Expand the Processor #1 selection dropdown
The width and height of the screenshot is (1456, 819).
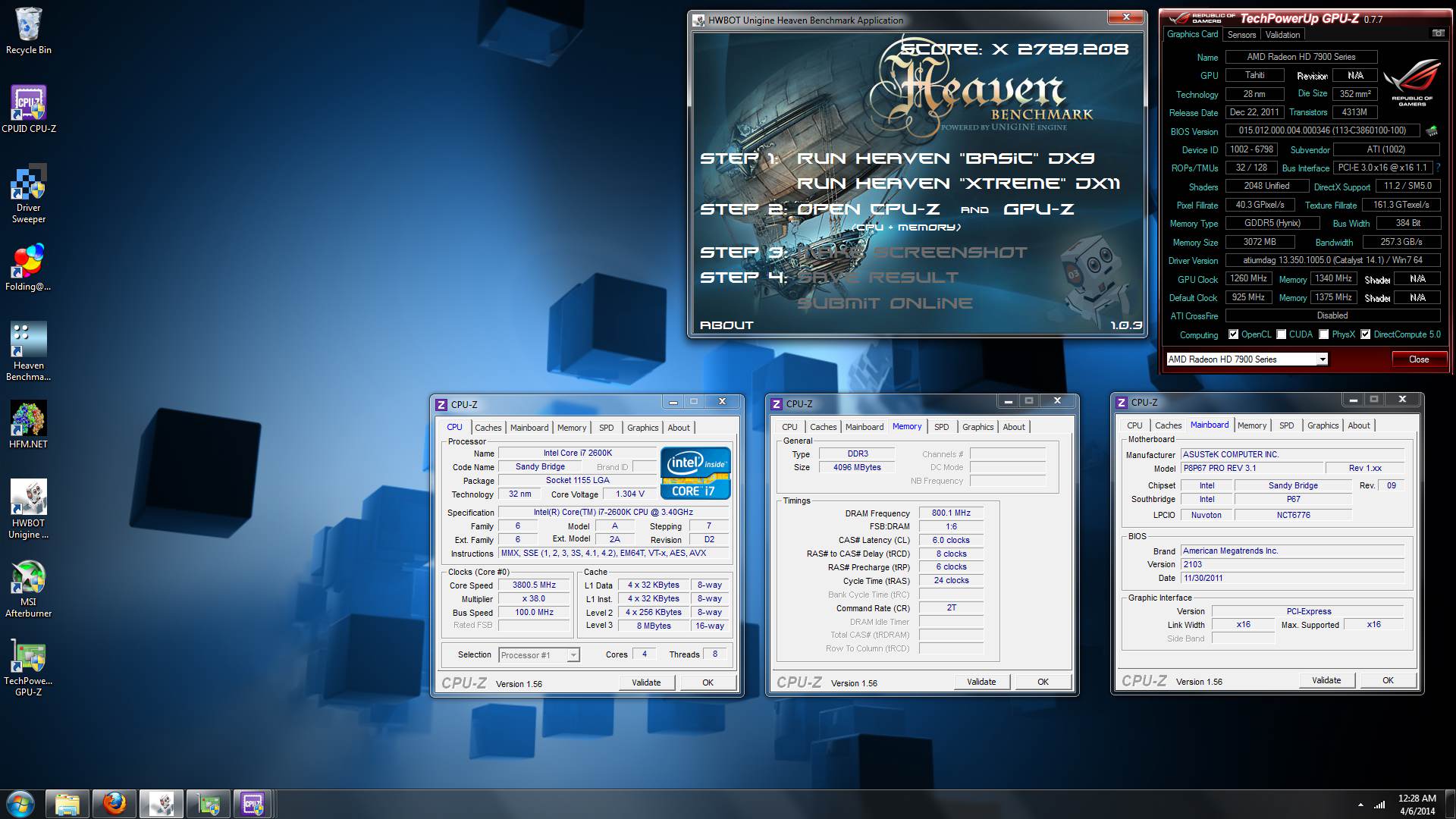[573, 655]
